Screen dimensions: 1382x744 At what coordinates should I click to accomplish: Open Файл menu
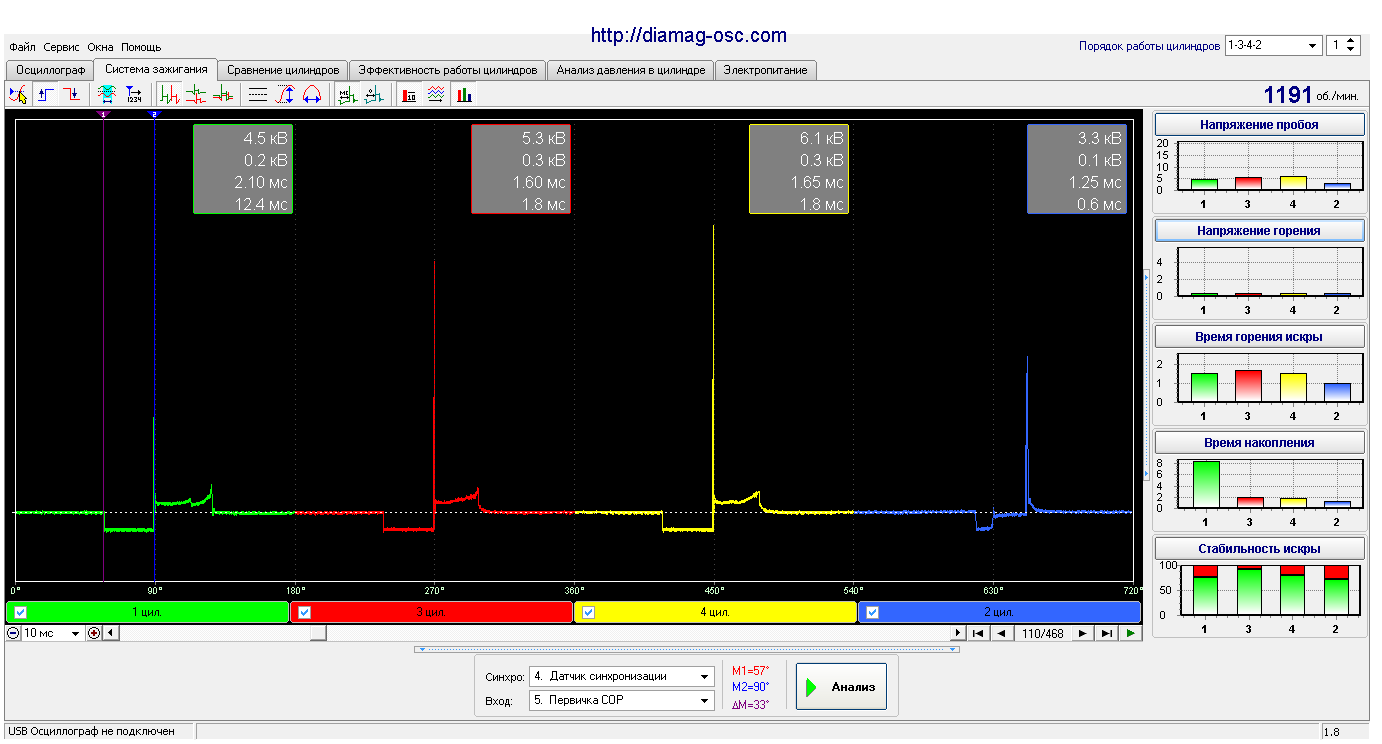point(22,47)
